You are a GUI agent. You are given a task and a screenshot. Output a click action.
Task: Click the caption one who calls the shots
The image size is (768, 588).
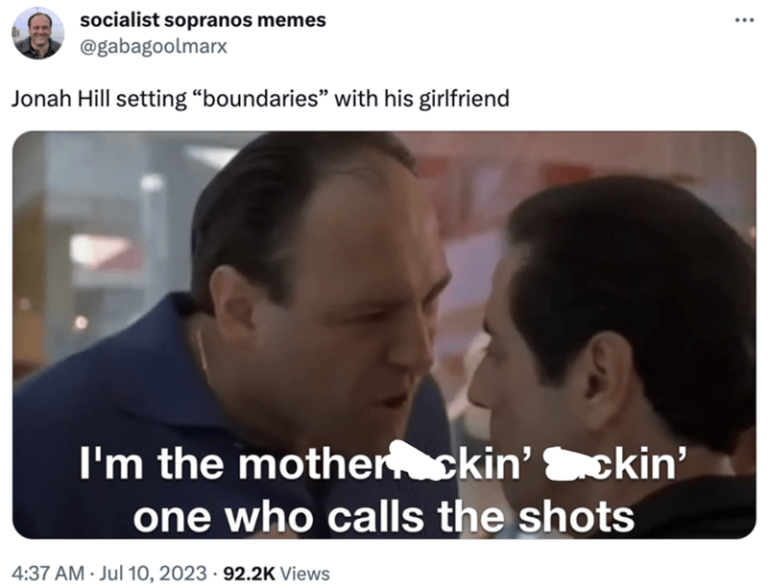pos(384,516)
